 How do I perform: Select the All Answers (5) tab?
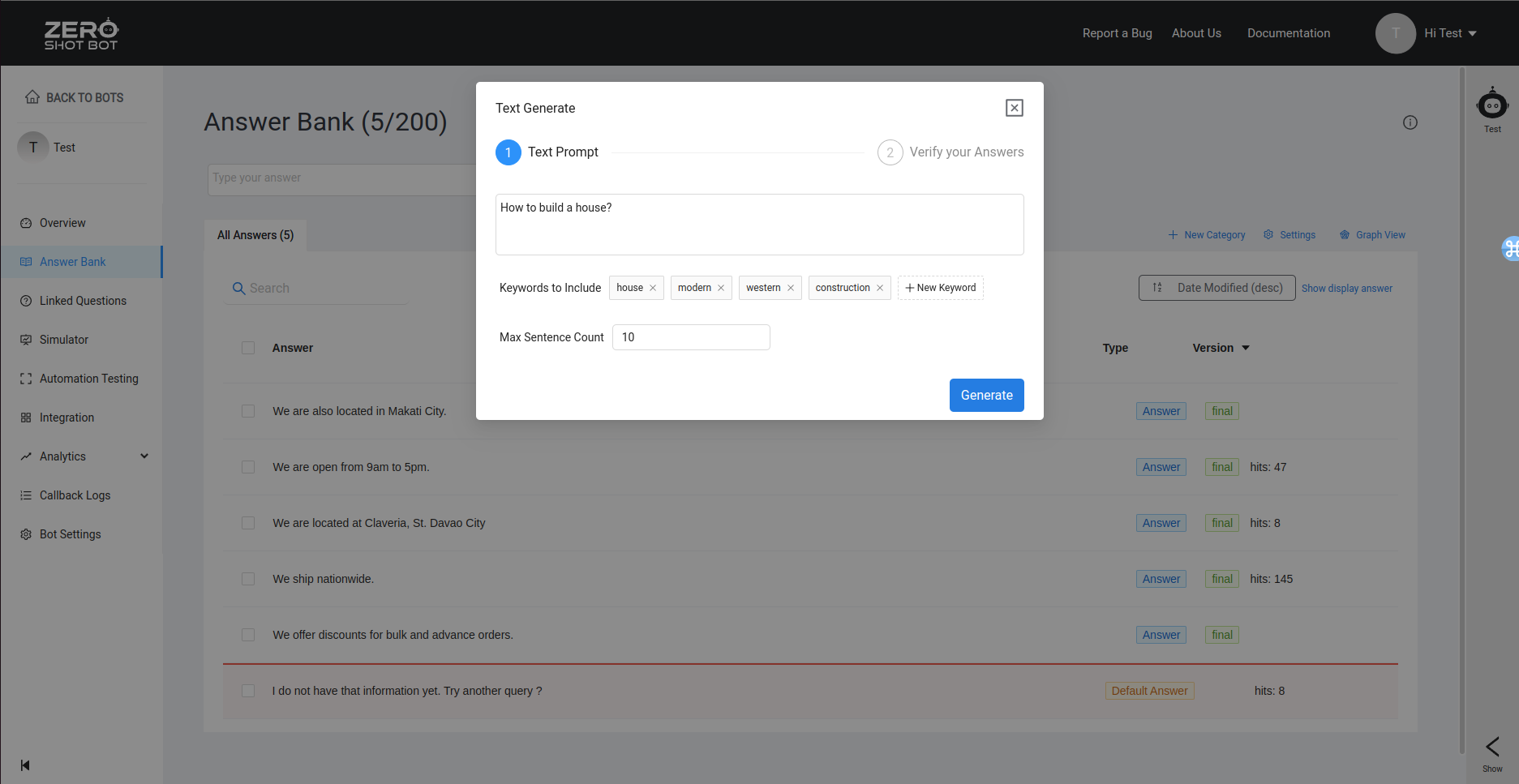coord(255,235)
